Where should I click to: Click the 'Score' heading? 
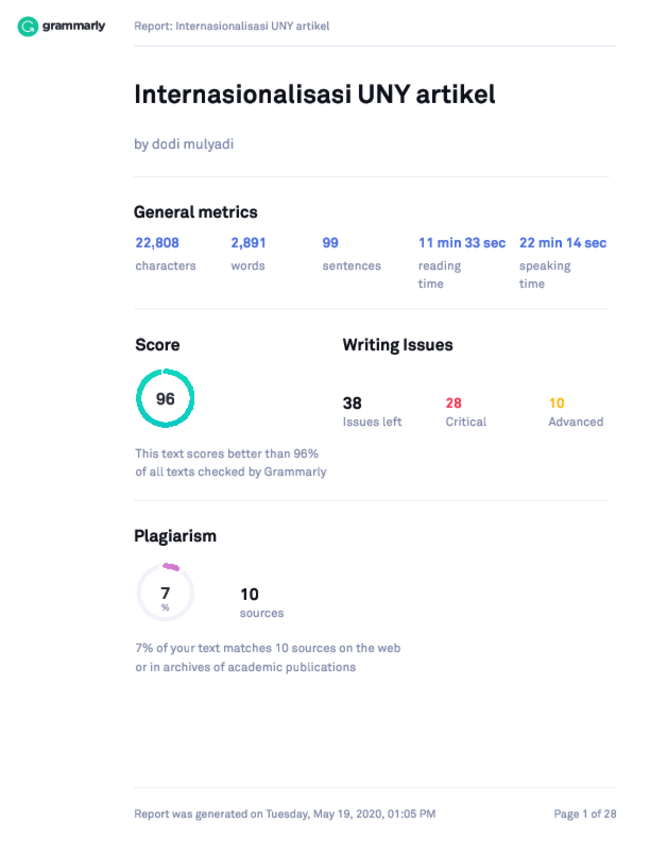[x=158, y=345]
